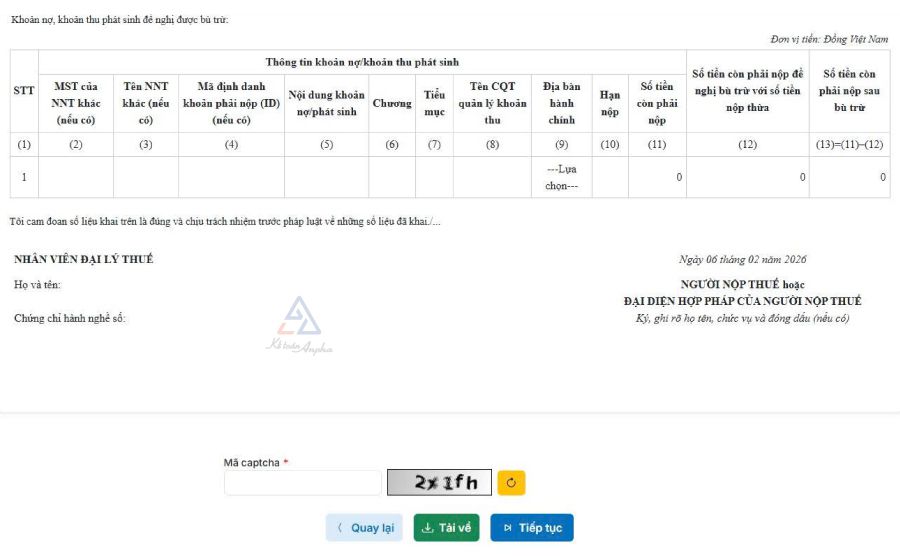Click the Nội dung khoản nợ/phát sinh cell
The image size is (900, 557).
pyautogui.click(x=326, y=177)
